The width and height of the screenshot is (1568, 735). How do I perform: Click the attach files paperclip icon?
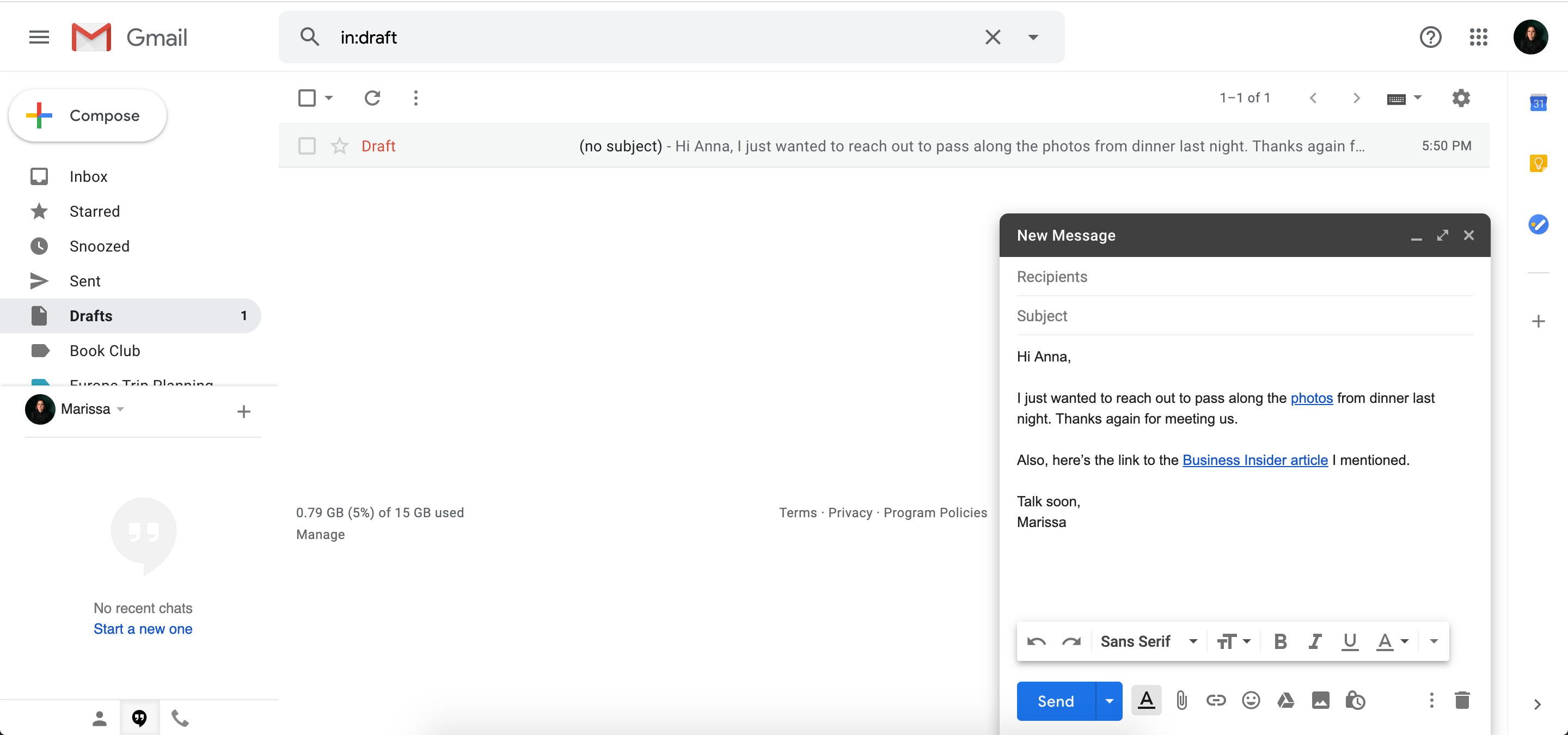1181,700
